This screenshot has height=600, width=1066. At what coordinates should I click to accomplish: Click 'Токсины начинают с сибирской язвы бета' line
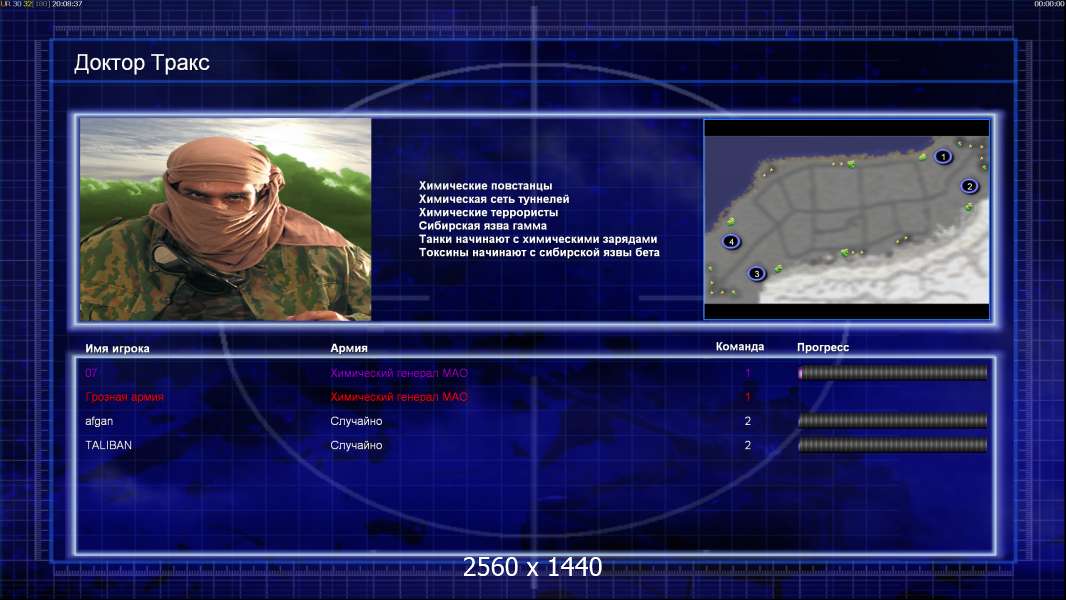coord(539,252)
